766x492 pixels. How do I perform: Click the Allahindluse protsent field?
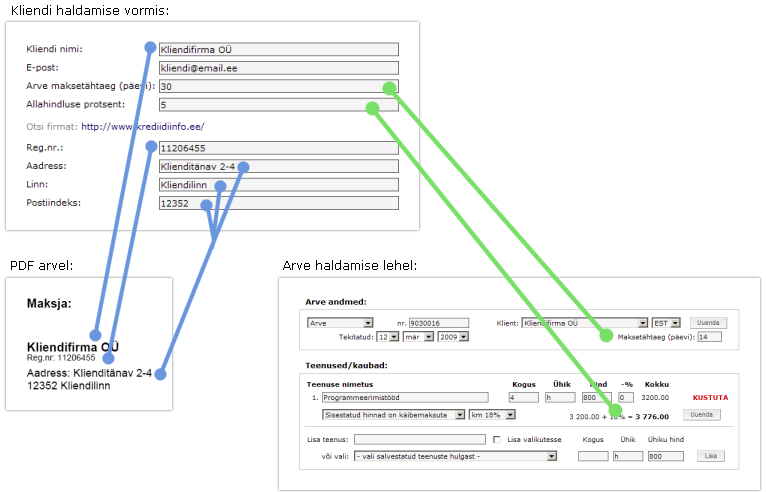pyautogui.click(x=278, y=105)
